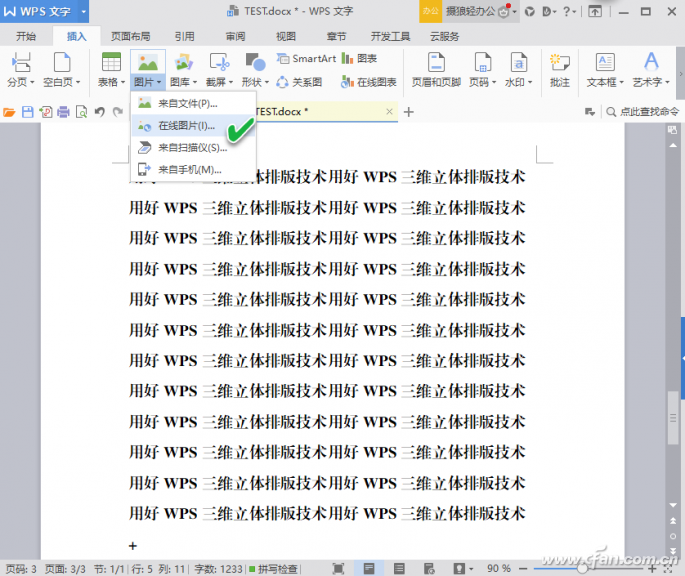This screenshot has height=576, width=685.
Task: Expand the 页码 dropdown arrow
Action: coord(494,82)
